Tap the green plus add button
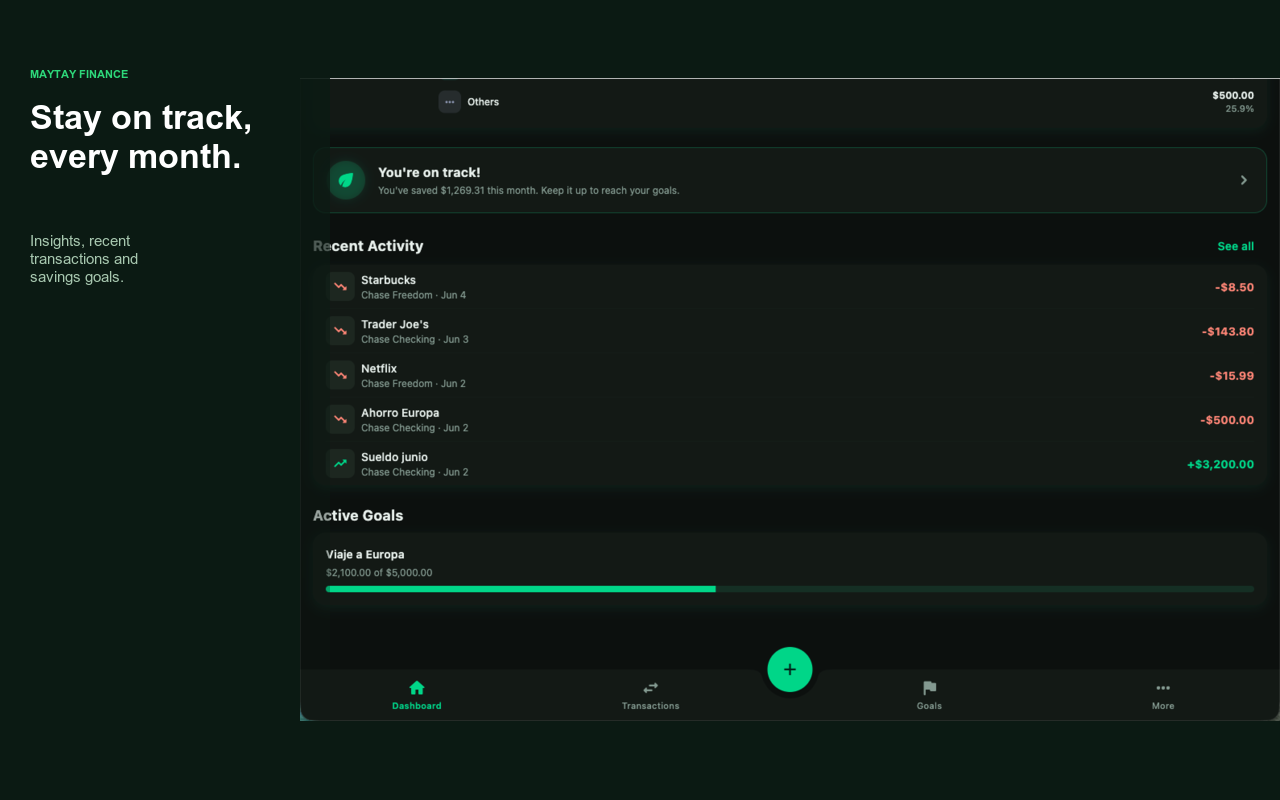1280x800 pixels. pyautogui.click(x=790, y=670)
